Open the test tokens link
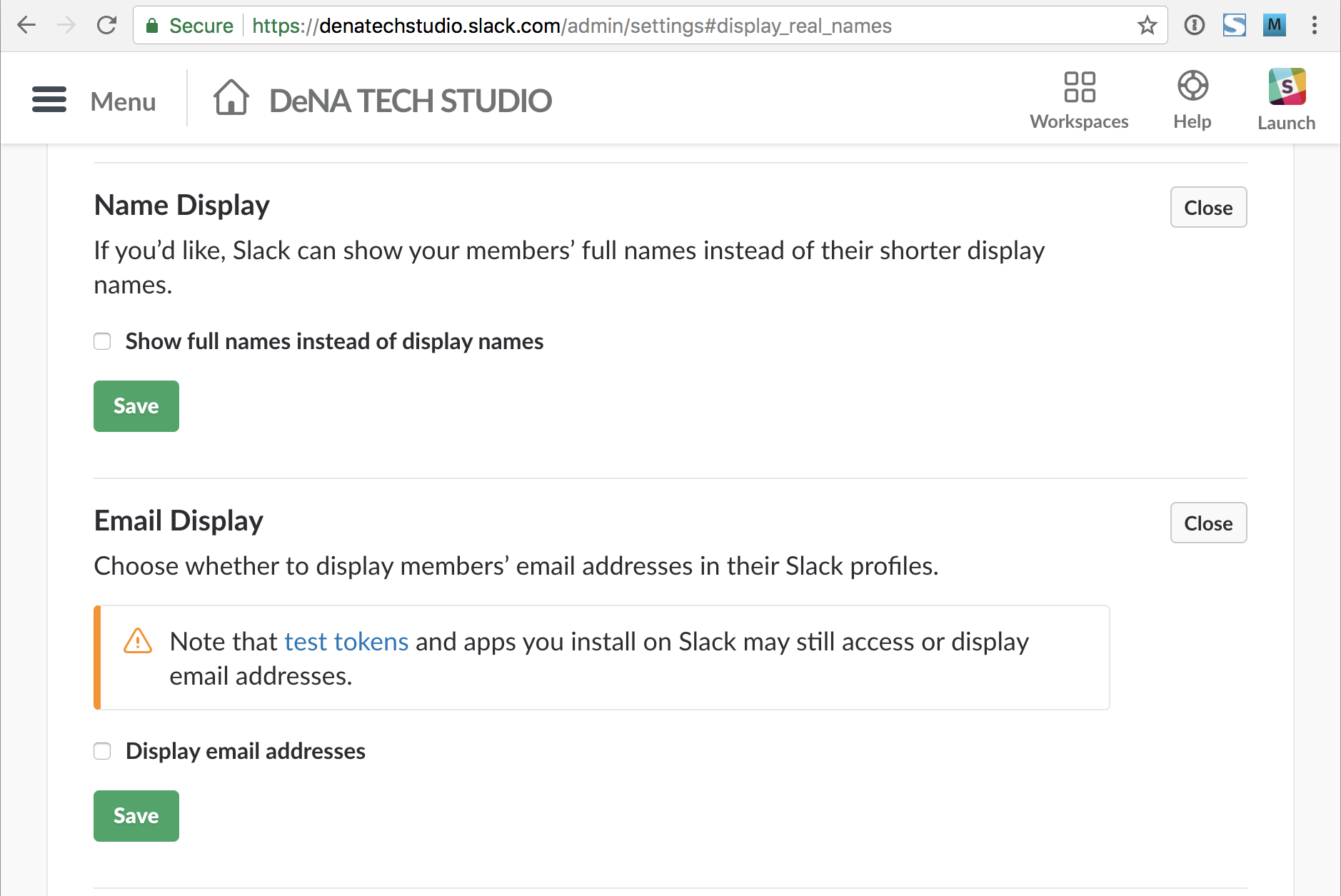Viewport: 1341px width, 896px height. [346, 641]
